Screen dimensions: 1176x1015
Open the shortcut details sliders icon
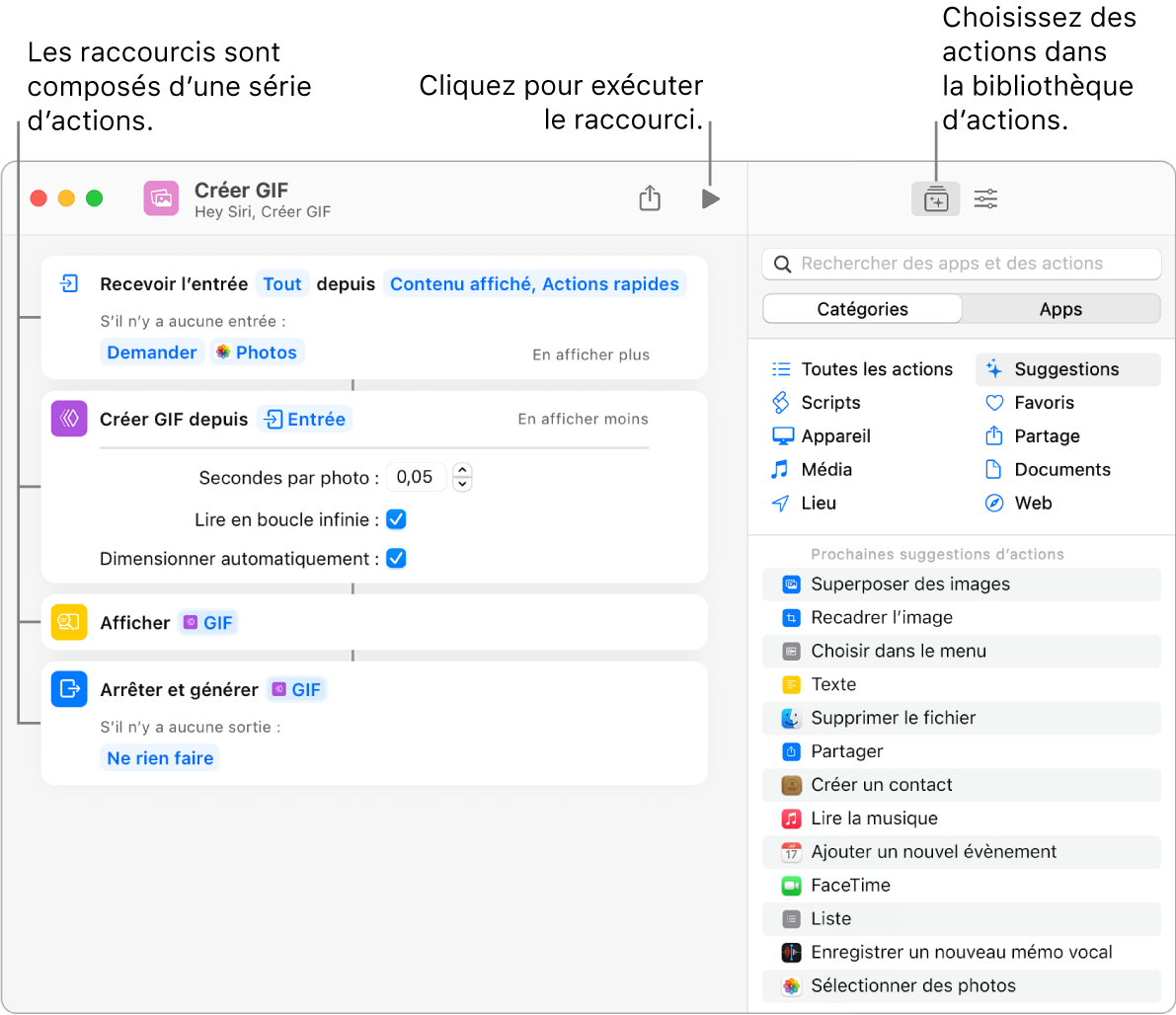click(x=985, y=198)
